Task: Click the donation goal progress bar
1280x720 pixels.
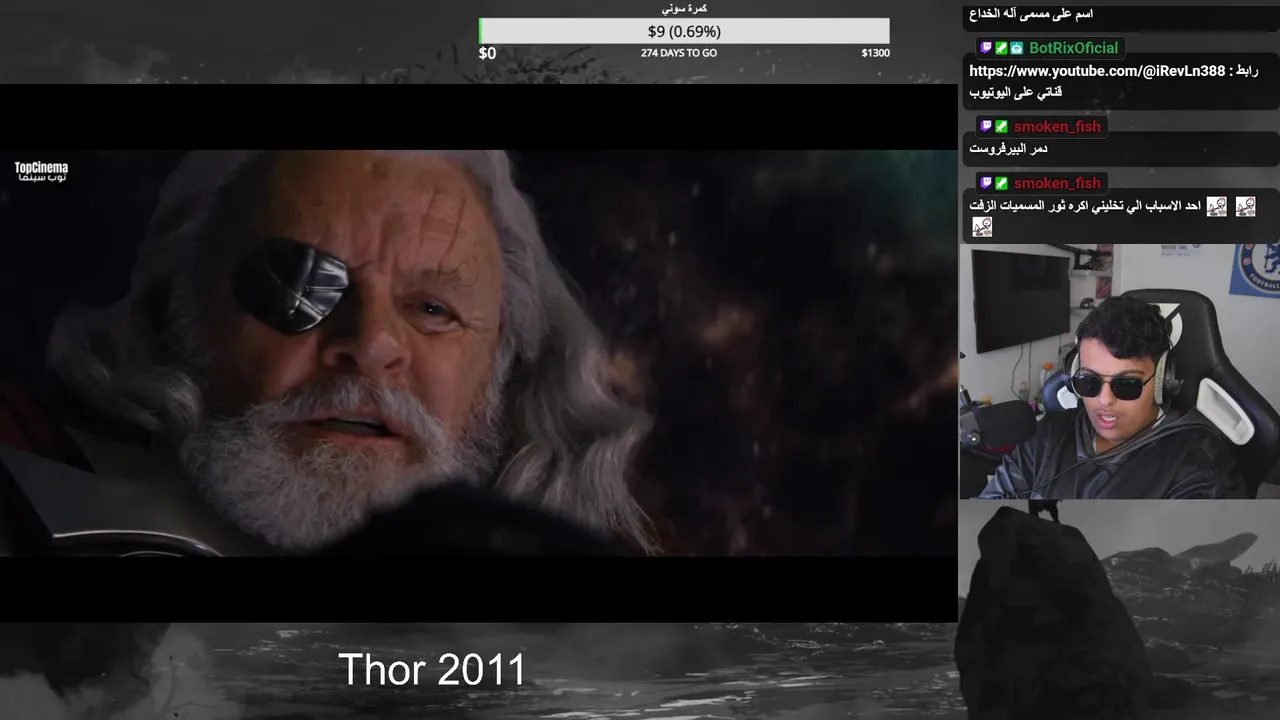Action: pos(684,31)
